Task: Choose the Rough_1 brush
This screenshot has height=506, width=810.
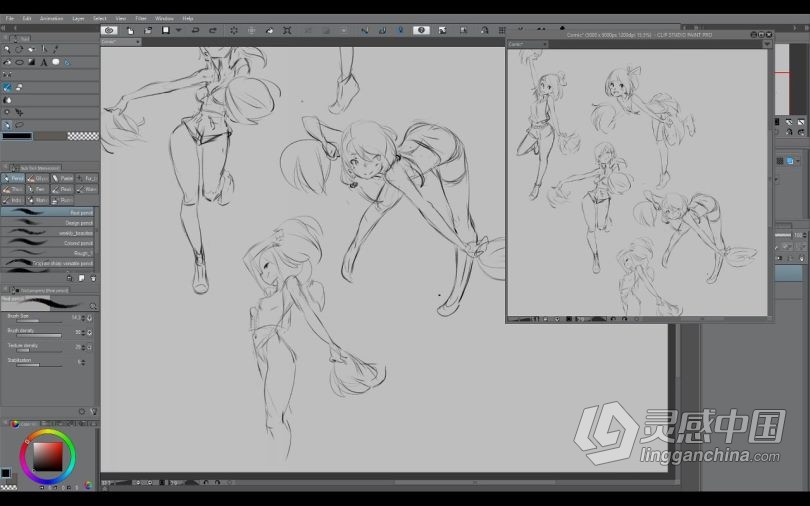Action: 47,253
